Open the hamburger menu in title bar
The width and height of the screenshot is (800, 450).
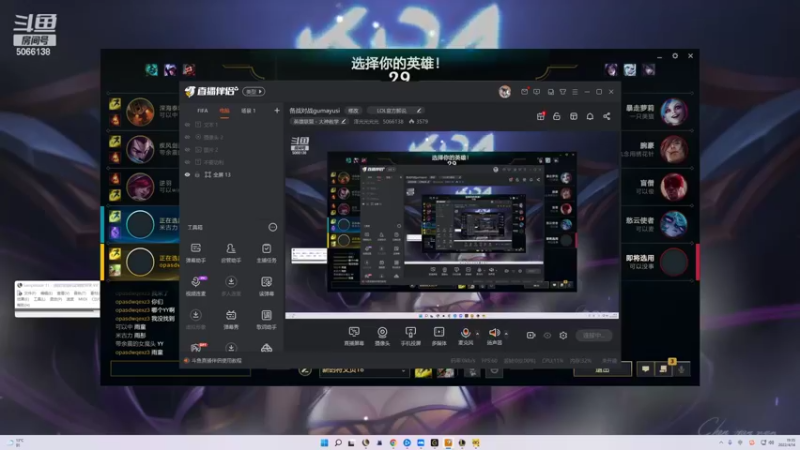pos(575,92)
